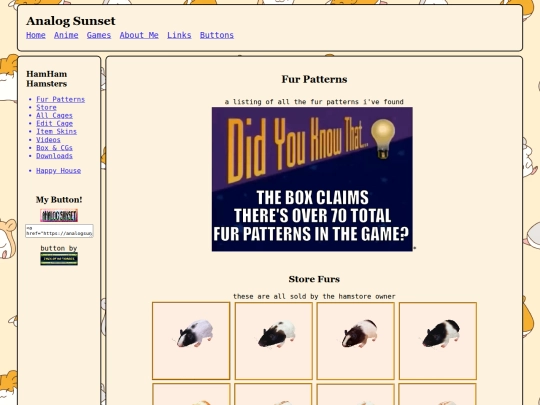This screenshot has width=540, height=405.
Task: Click the My Button! sidebar heading
Action: click(x=59, y=200)
